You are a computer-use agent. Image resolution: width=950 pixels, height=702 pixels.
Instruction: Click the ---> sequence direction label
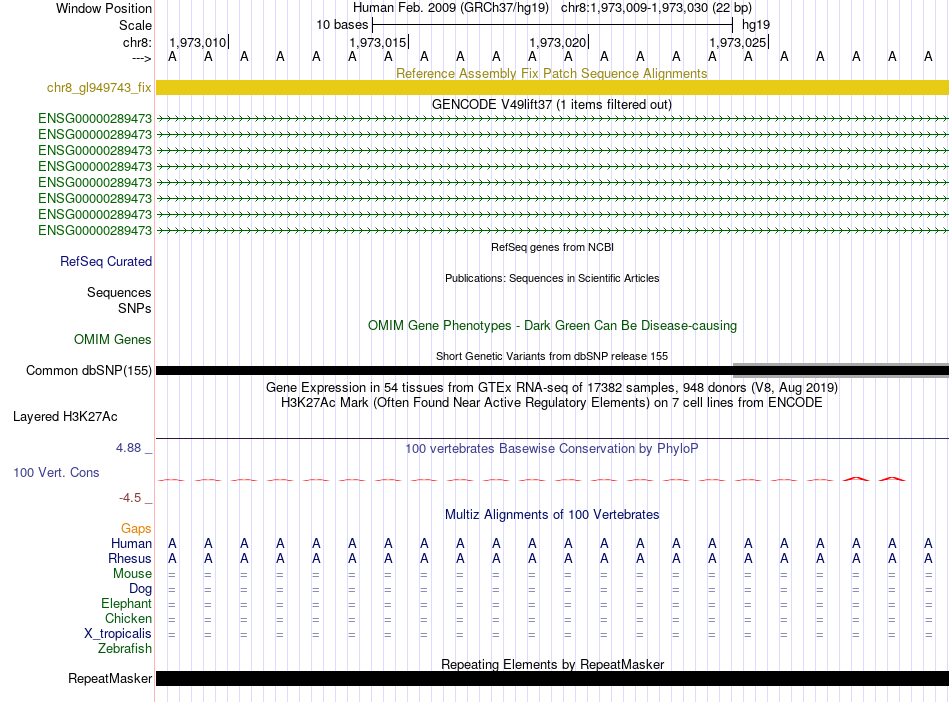(141, 59)
